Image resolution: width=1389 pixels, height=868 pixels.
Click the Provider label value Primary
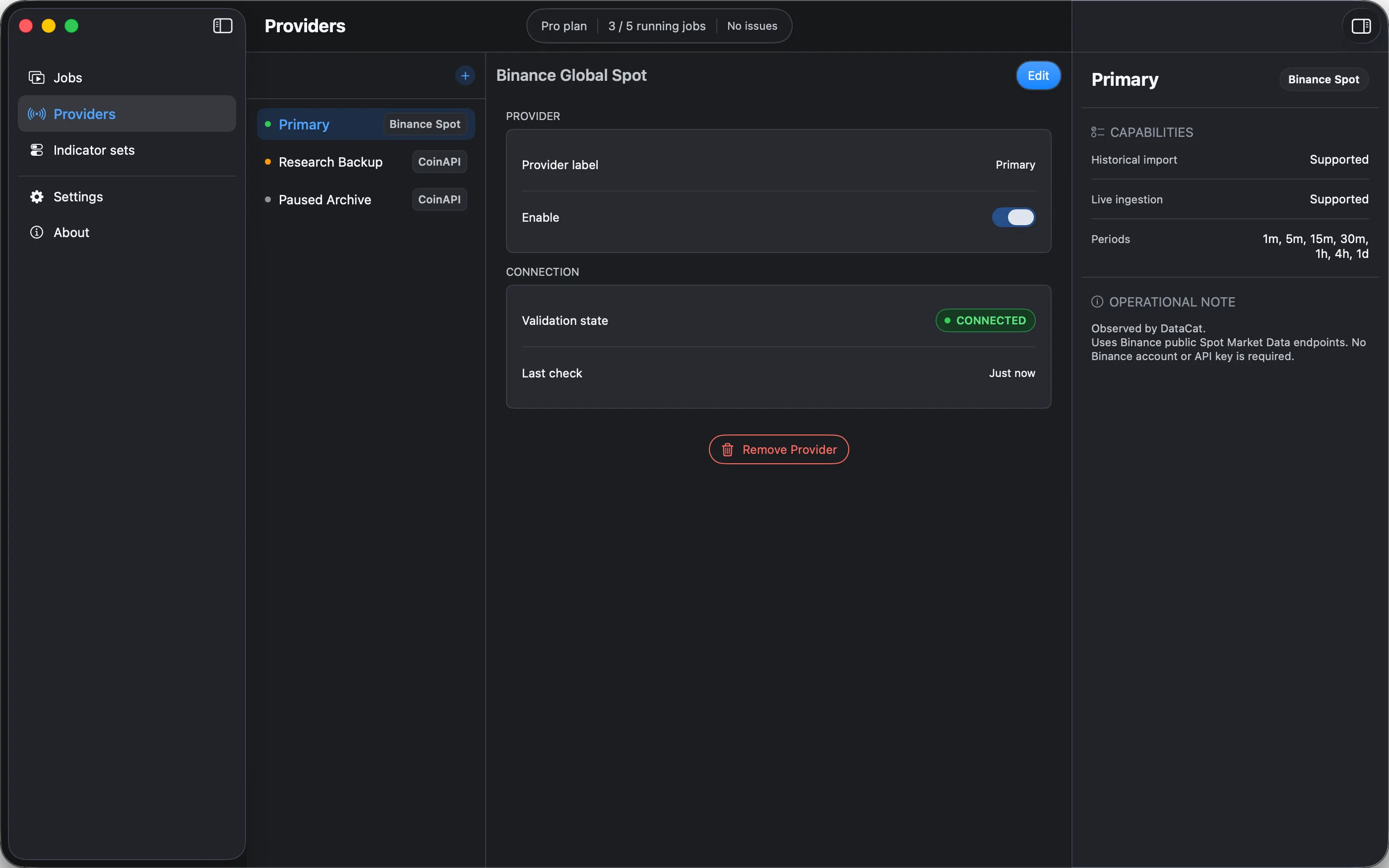click(x=1015, y=165)
